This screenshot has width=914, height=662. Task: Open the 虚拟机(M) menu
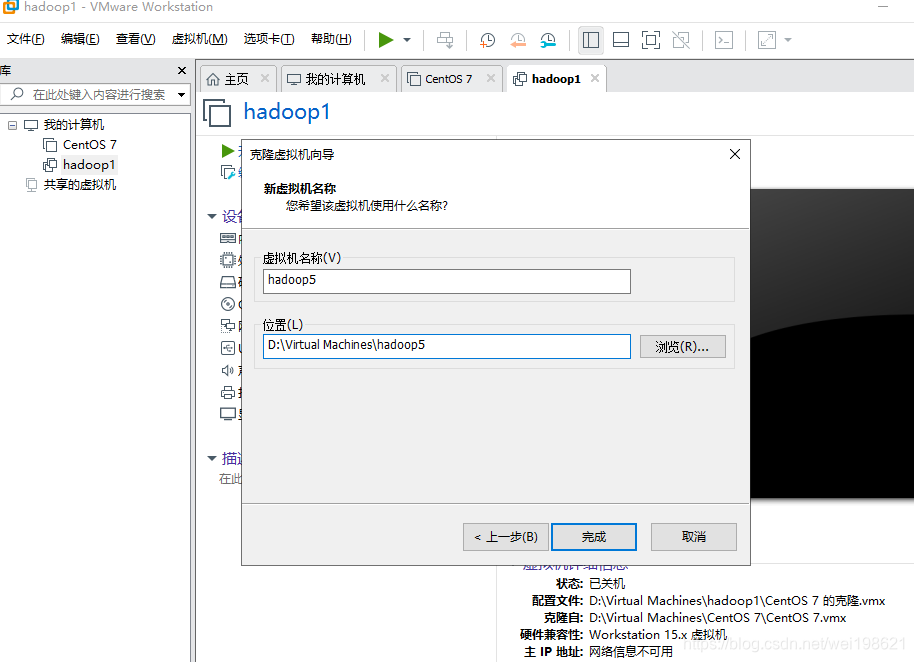click(x=199, y=39)
